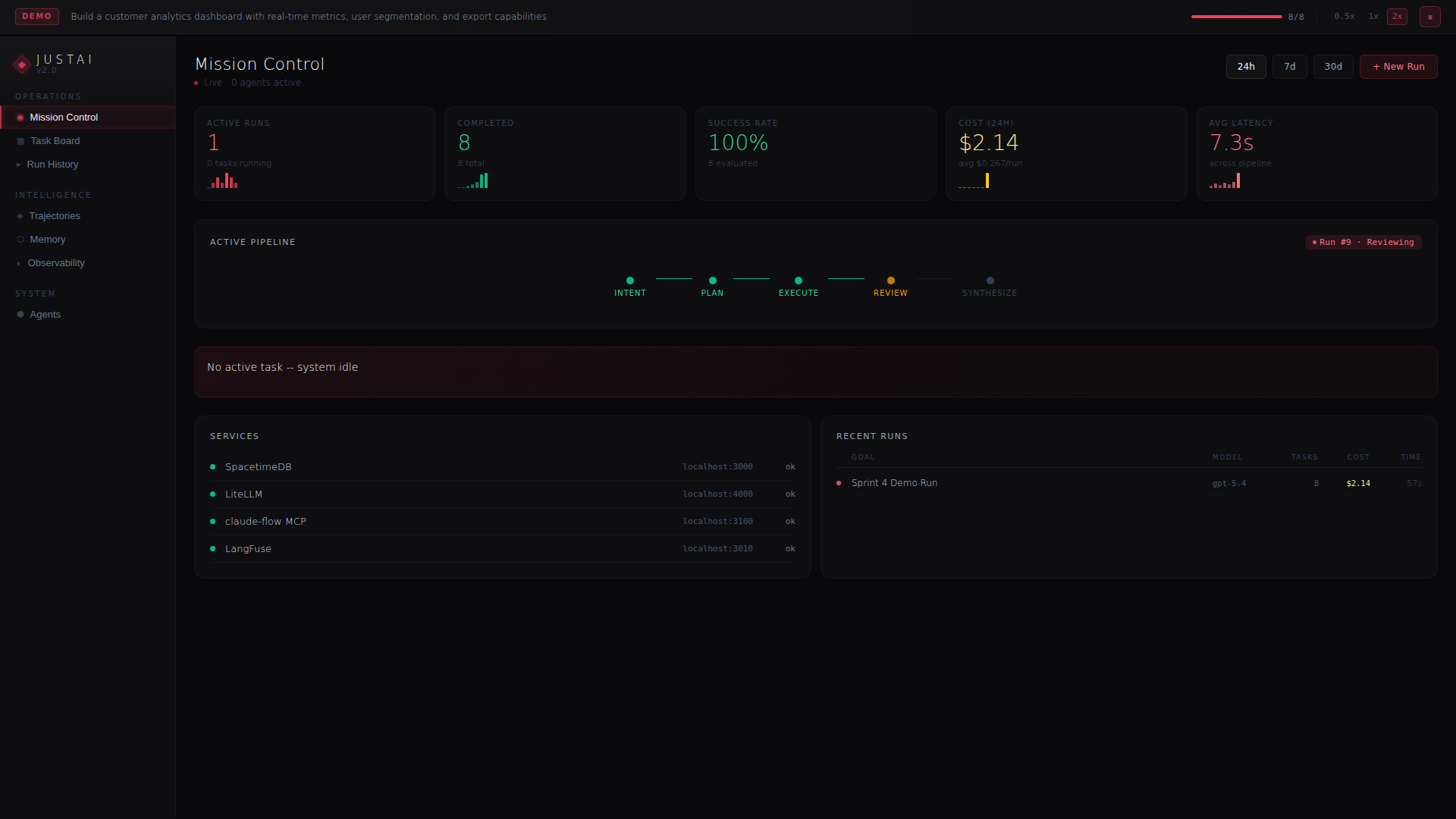This screenshot has height=819, width=1456.
Task: Click the Completed sparkline chart
Action: (x=472, y=180)
